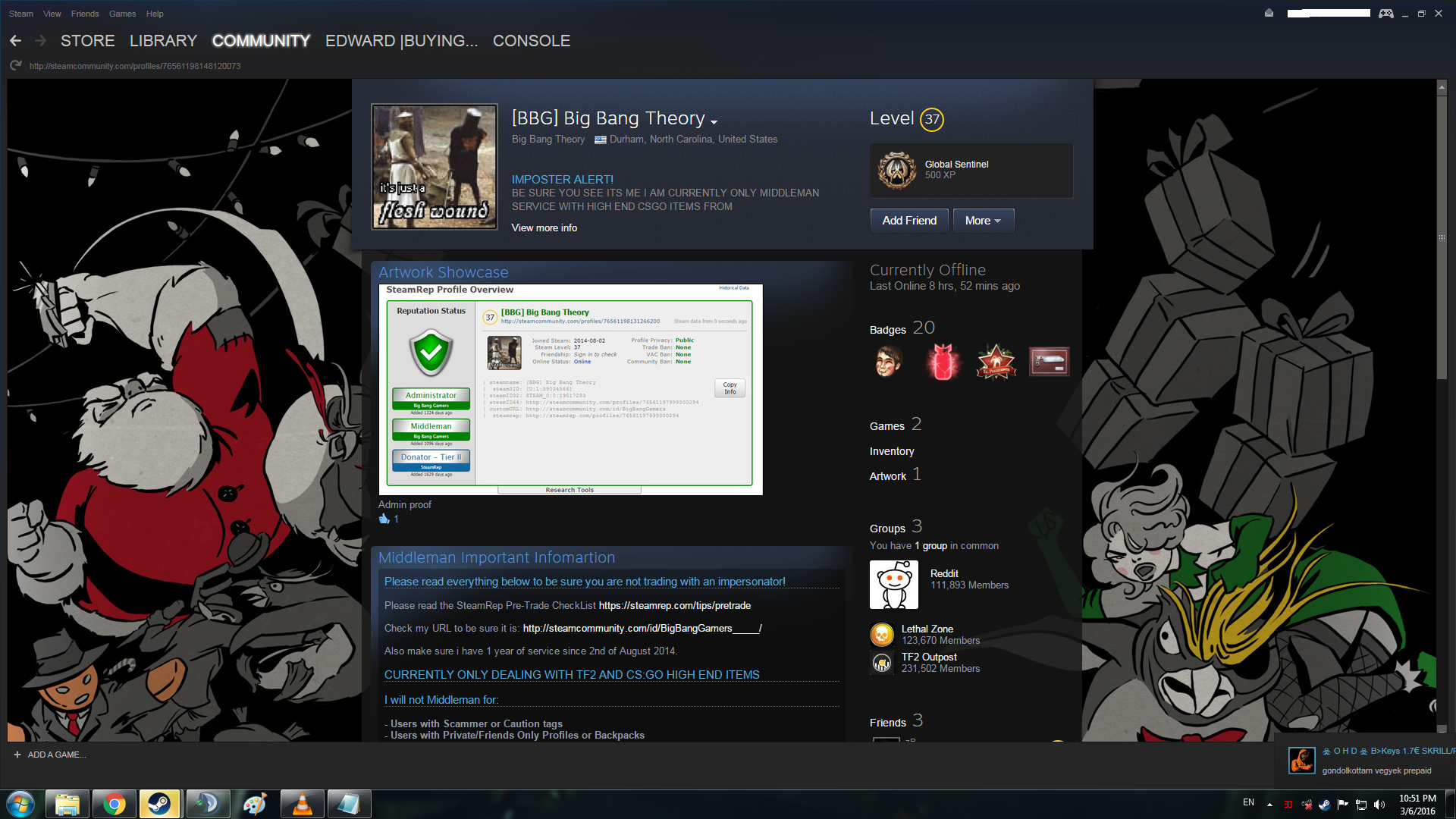
Task: Click the page reload icon
Action: pyautogui.click(x=15, y=66)
